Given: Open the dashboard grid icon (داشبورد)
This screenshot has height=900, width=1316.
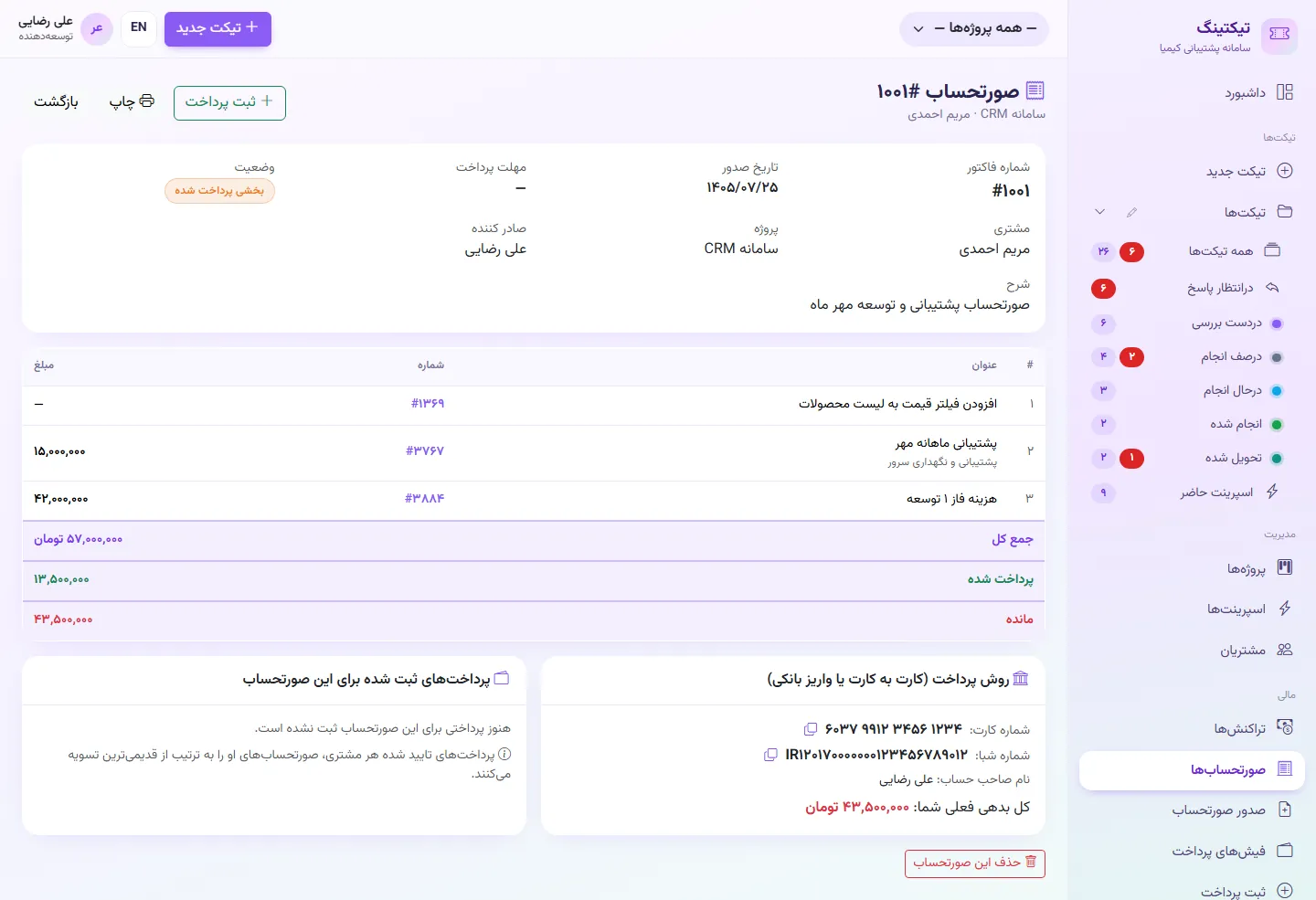Looking at the screenshot, I should click(1285, 92).
